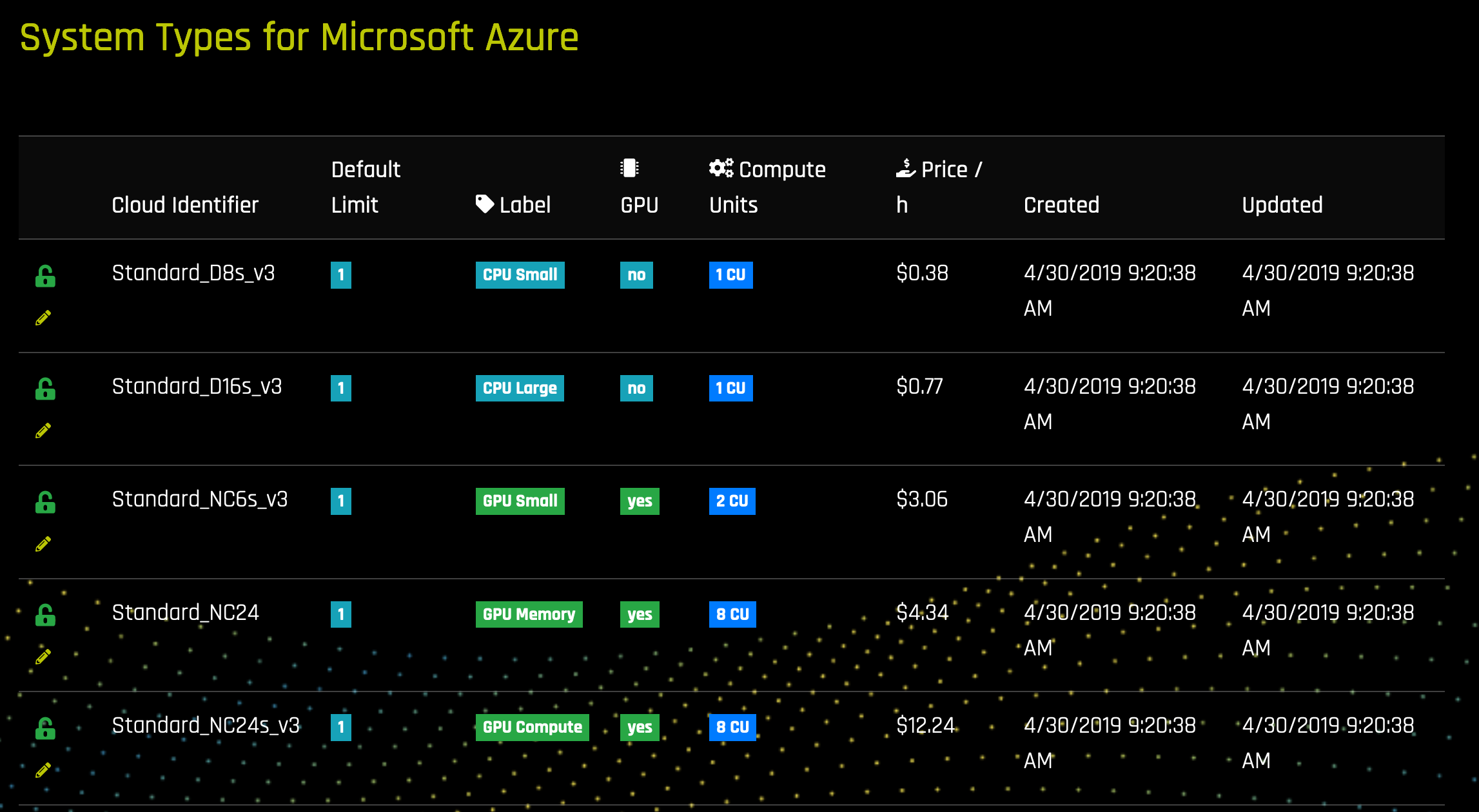Screen dimensions: 1479x812
Task: Click the pencil edit icon for Standard_D8s_v3
Action: [x=43, y=318]
